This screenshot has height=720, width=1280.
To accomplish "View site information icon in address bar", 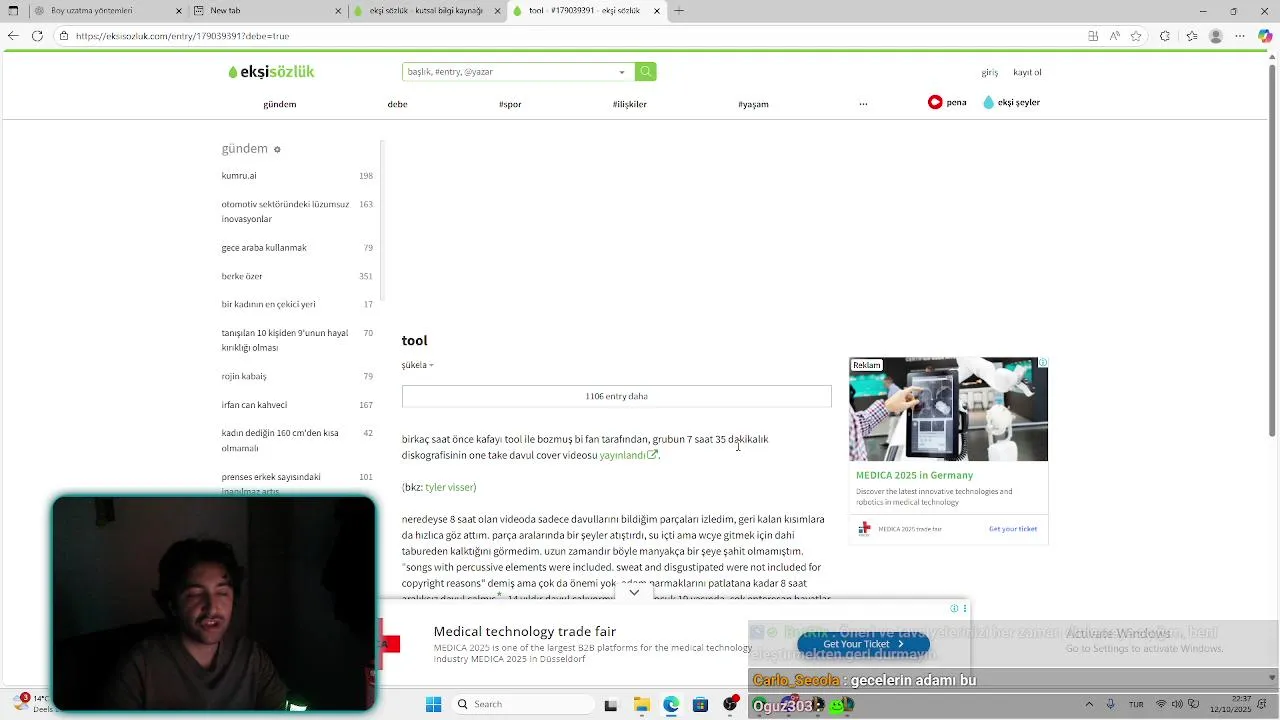I will pyautogui.click(x=64, y=36).
